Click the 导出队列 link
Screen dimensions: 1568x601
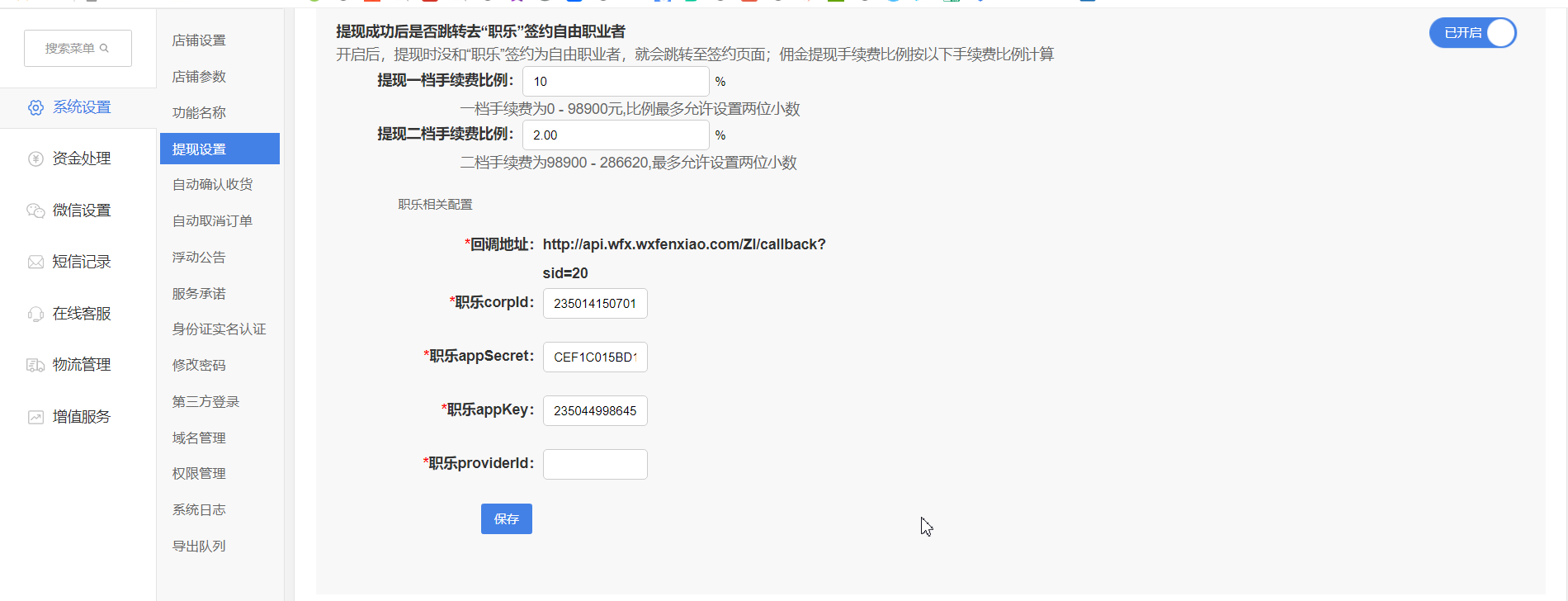(199, 547)
